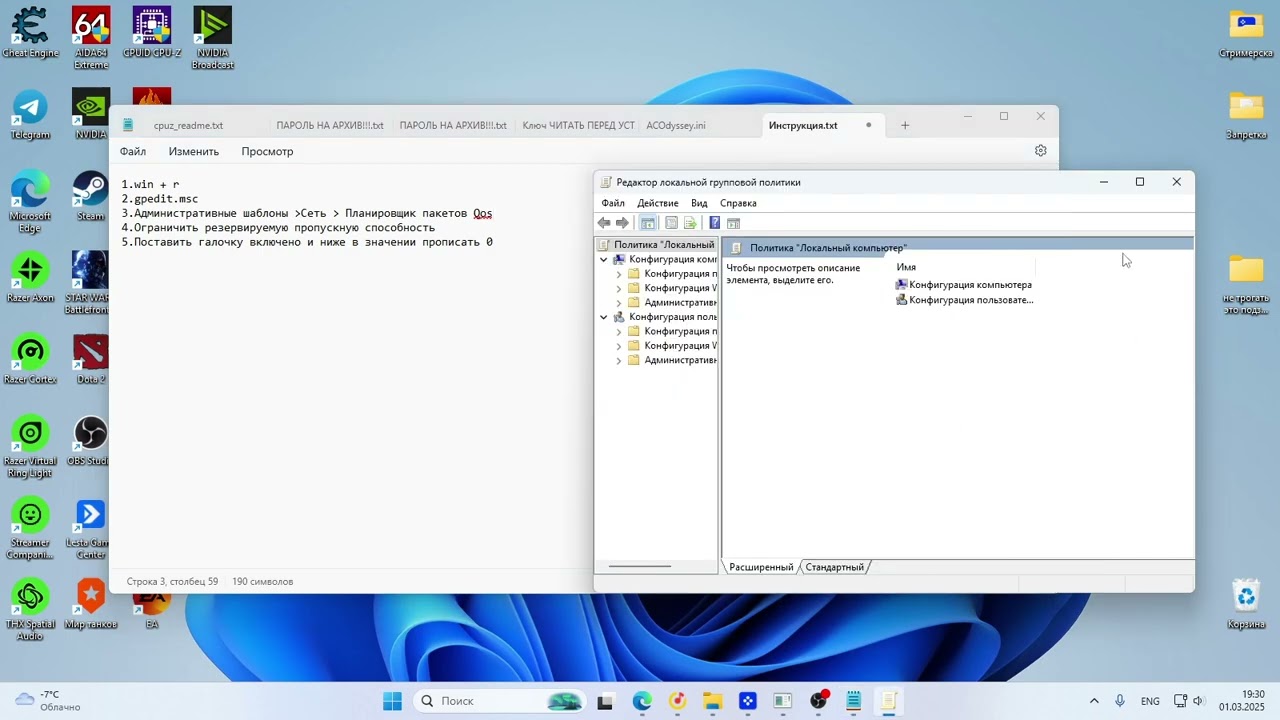Collapse Конфигурация пользователя tree node
1280x720 pixels.
pos(604,317)
